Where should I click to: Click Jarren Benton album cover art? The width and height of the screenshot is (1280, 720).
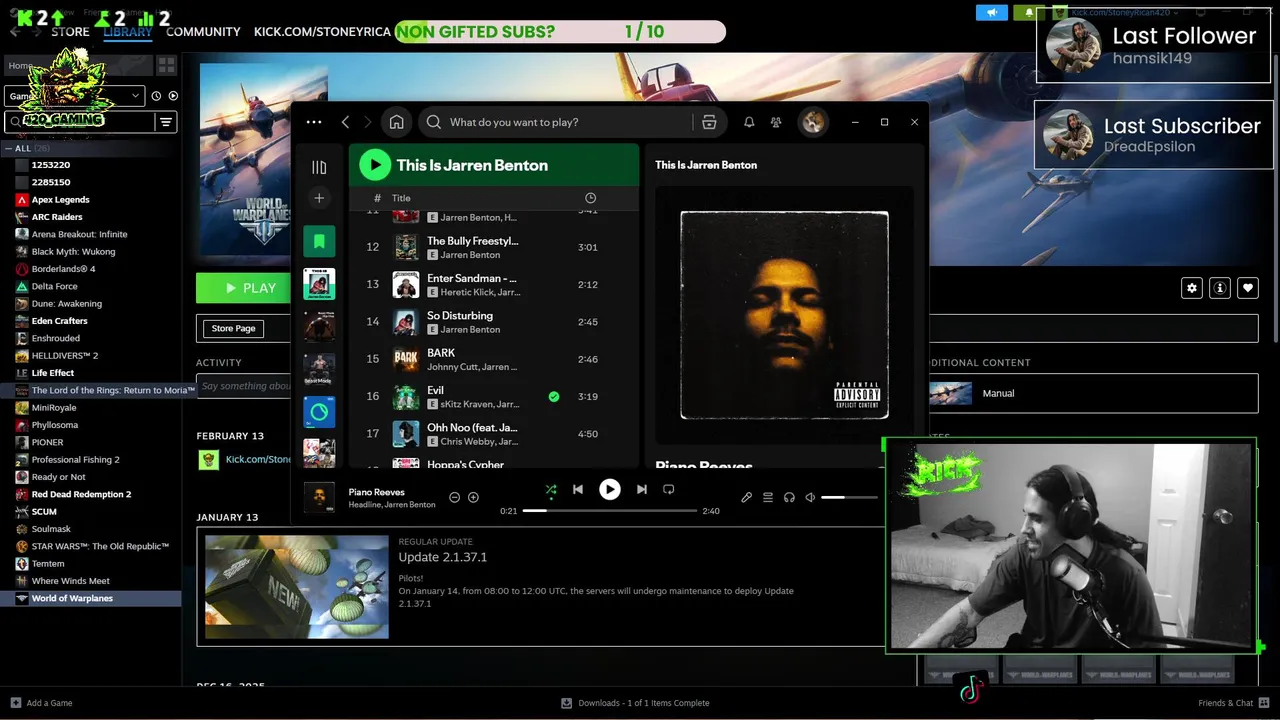pos(784,315)
